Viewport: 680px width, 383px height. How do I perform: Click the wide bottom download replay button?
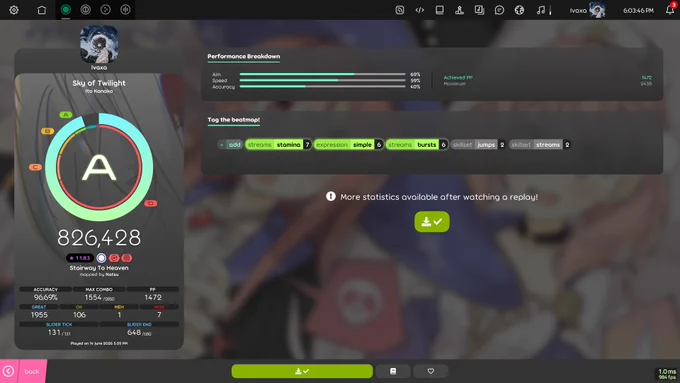pos(302,371)
